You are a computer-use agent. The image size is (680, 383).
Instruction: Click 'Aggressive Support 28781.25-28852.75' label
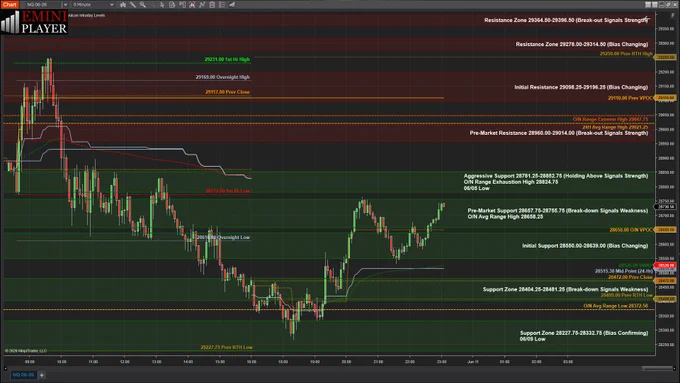tap(556, 176)
